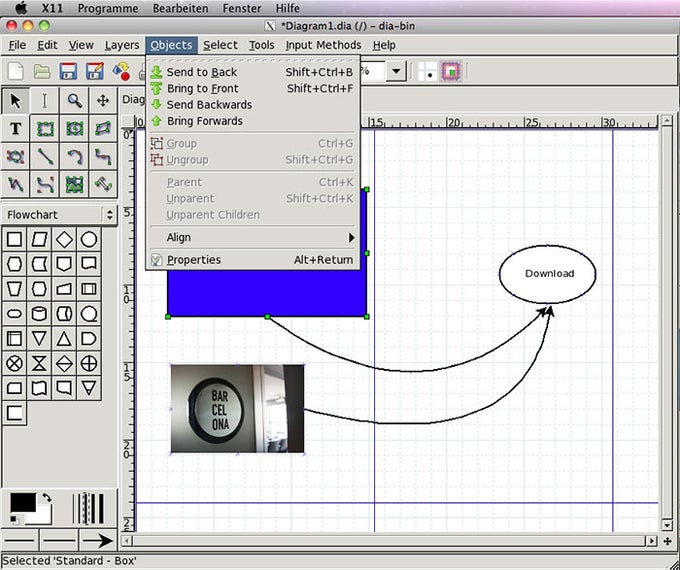This screenshot has height=570, width=680.
Task: Choose line width selector
Action: [88, 508]
